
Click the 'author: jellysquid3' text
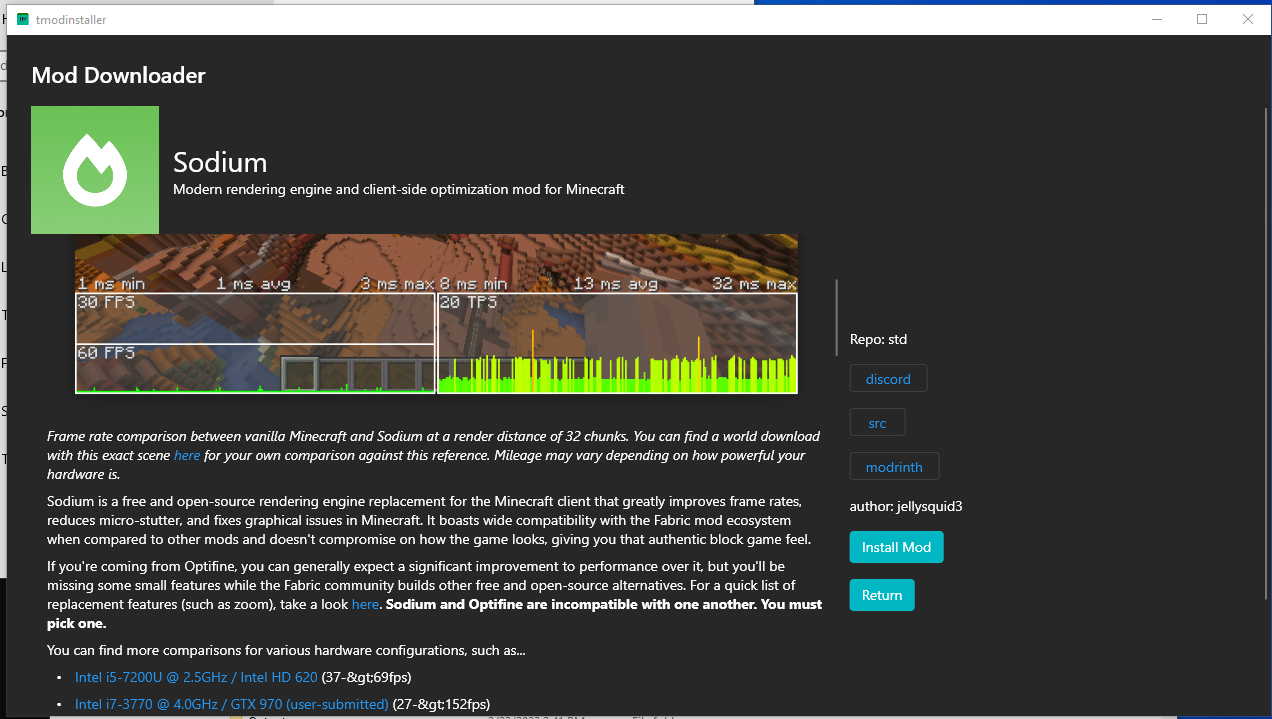pyautogui.click(x=906, y=506)
